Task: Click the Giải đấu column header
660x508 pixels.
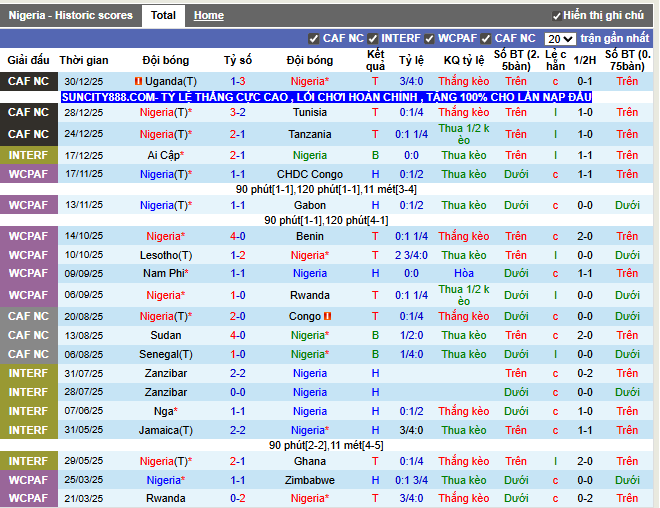Action: click(29, 60)
